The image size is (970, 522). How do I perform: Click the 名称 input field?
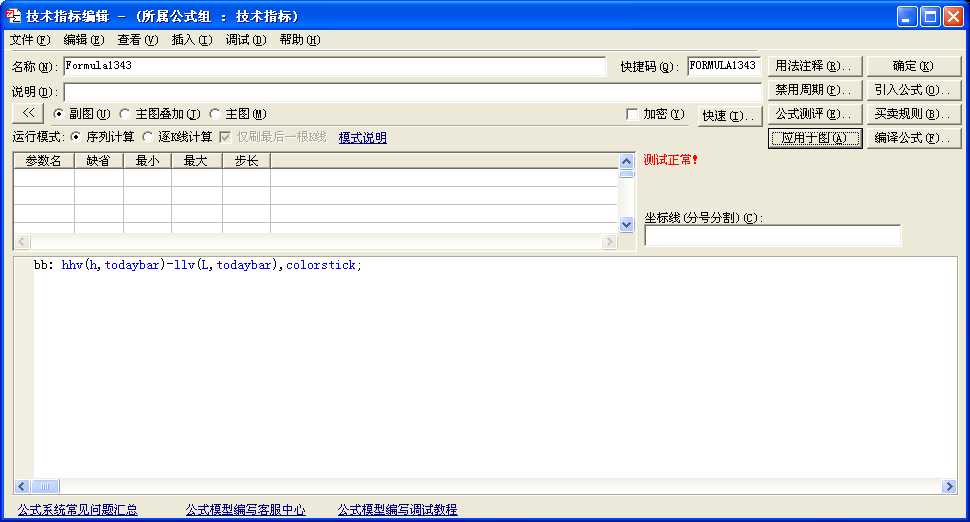coord(334,66)
